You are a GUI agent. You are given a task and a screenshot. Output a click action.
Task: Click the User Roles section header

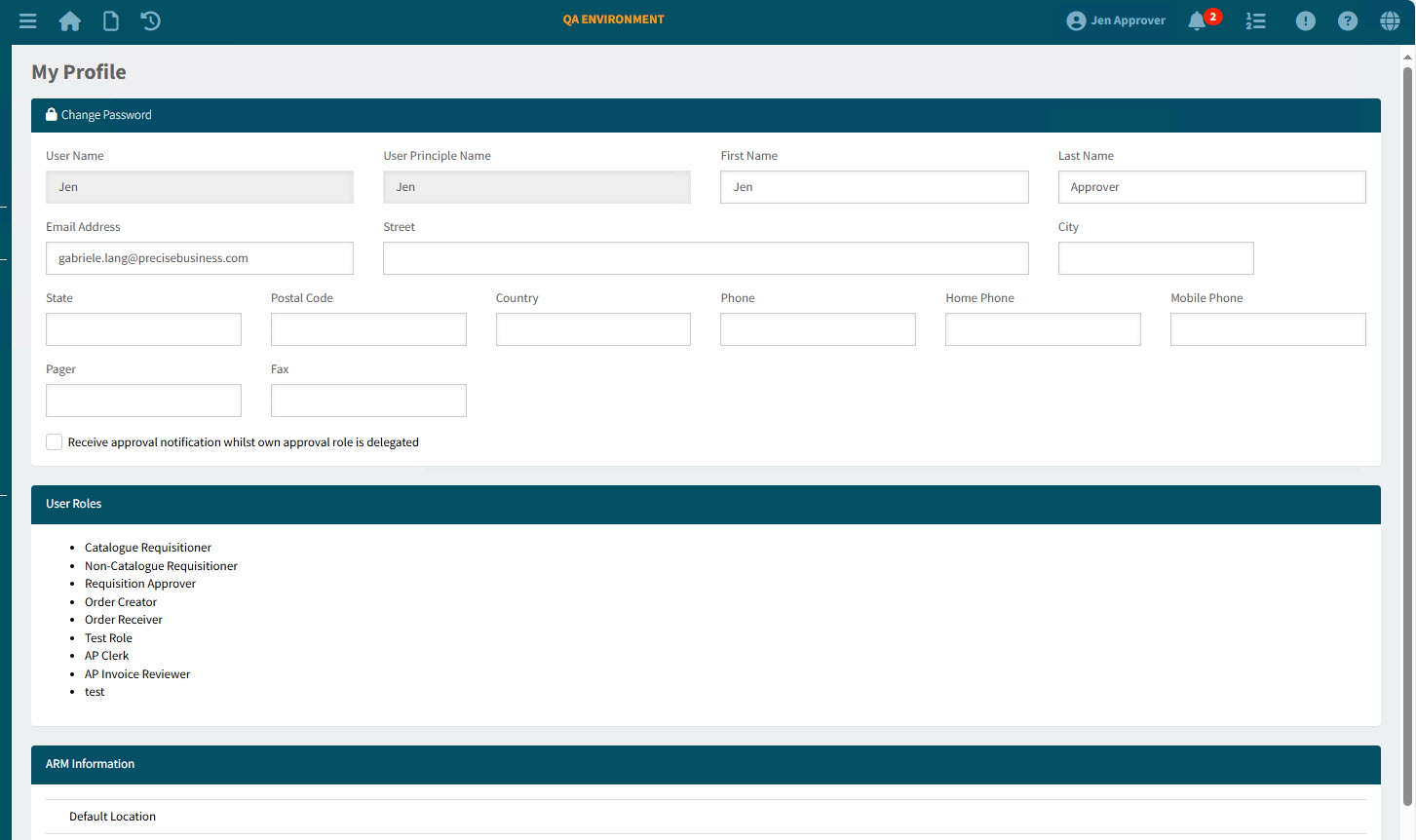click(706, 504)
